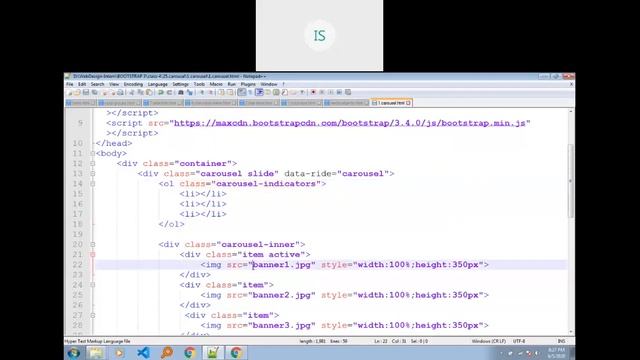
Task: Open the Search menu
Action: click(x=98, y=84)
